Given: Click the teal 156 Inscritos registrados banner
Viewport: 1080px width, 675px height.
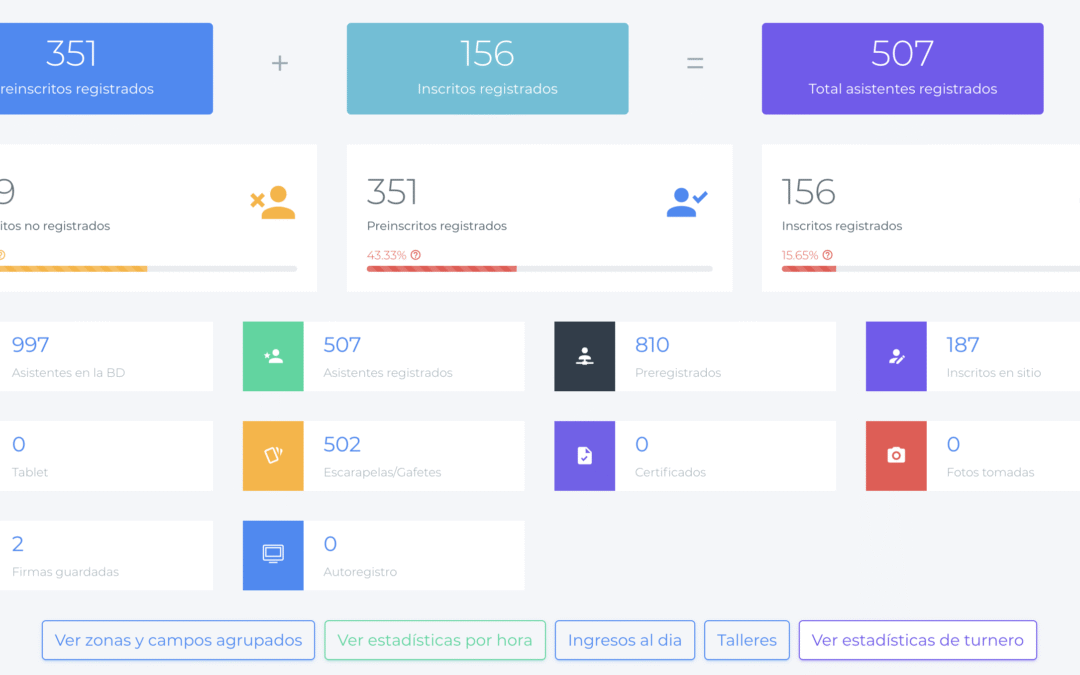Looking at the screenshot, I should click(488, 68).
